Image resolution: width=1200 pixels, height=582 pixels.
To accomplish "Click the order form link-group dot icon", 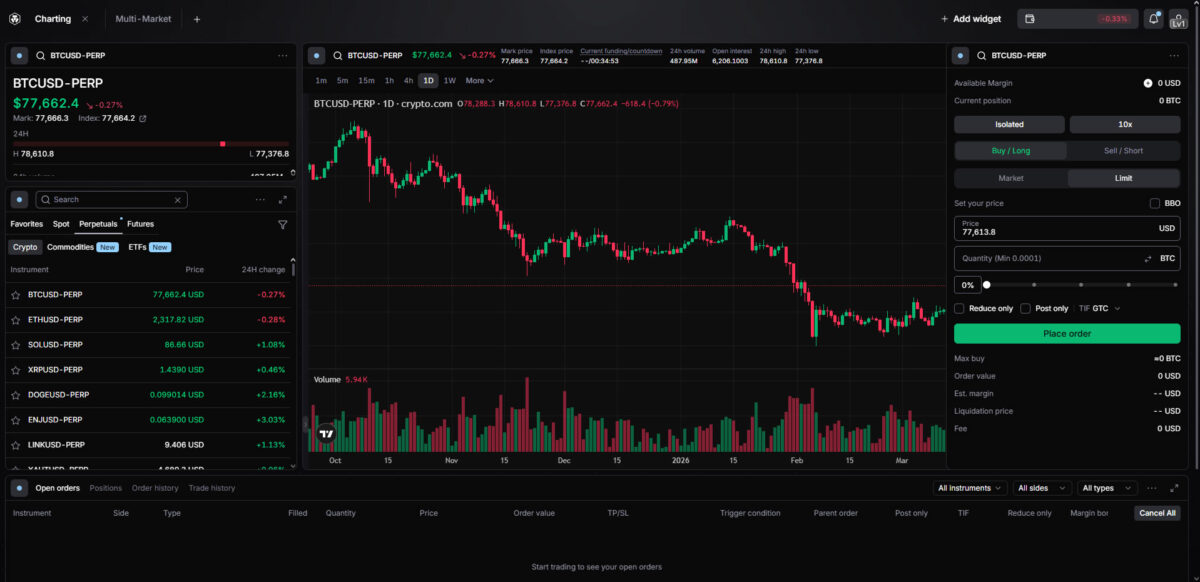I will point(960,56).
